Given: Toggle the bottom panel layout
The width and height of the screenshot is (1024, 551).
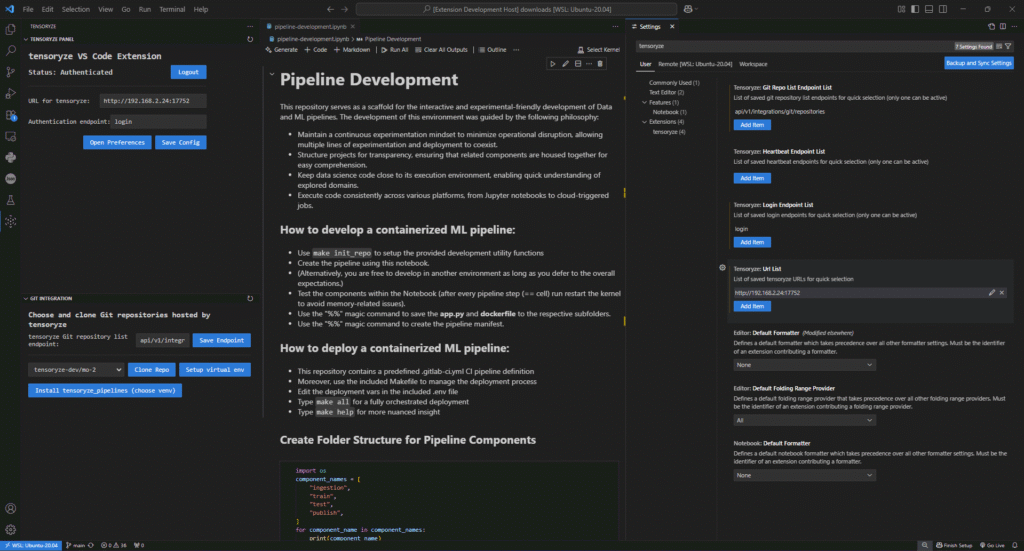Looking at the screenshot, I should (929, 9).
